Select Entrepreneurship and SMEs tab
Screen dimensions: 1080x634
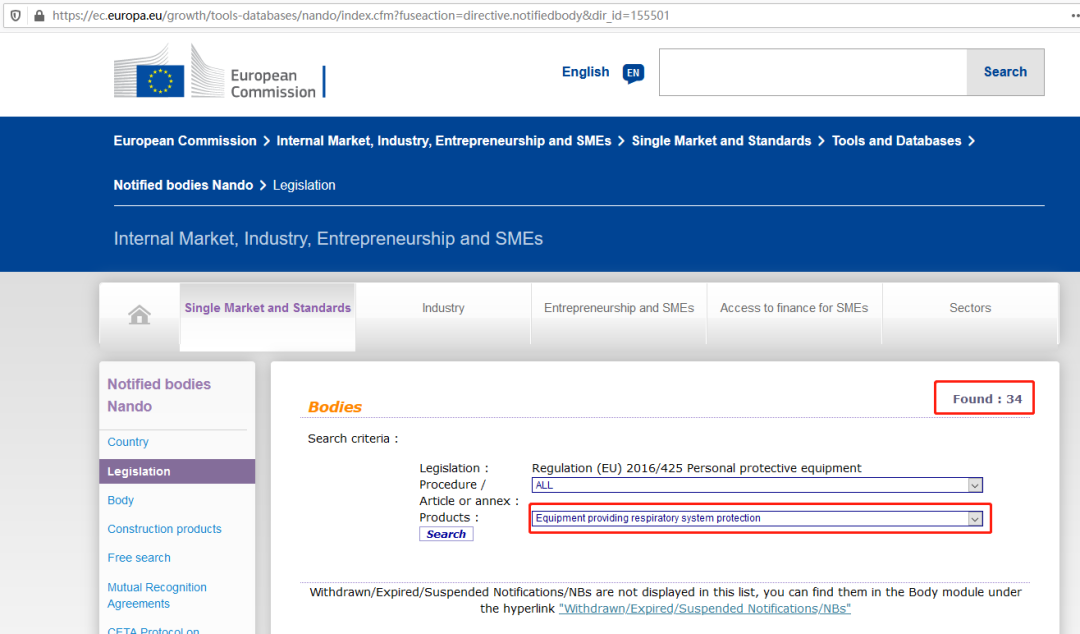(x=619, y=308)
